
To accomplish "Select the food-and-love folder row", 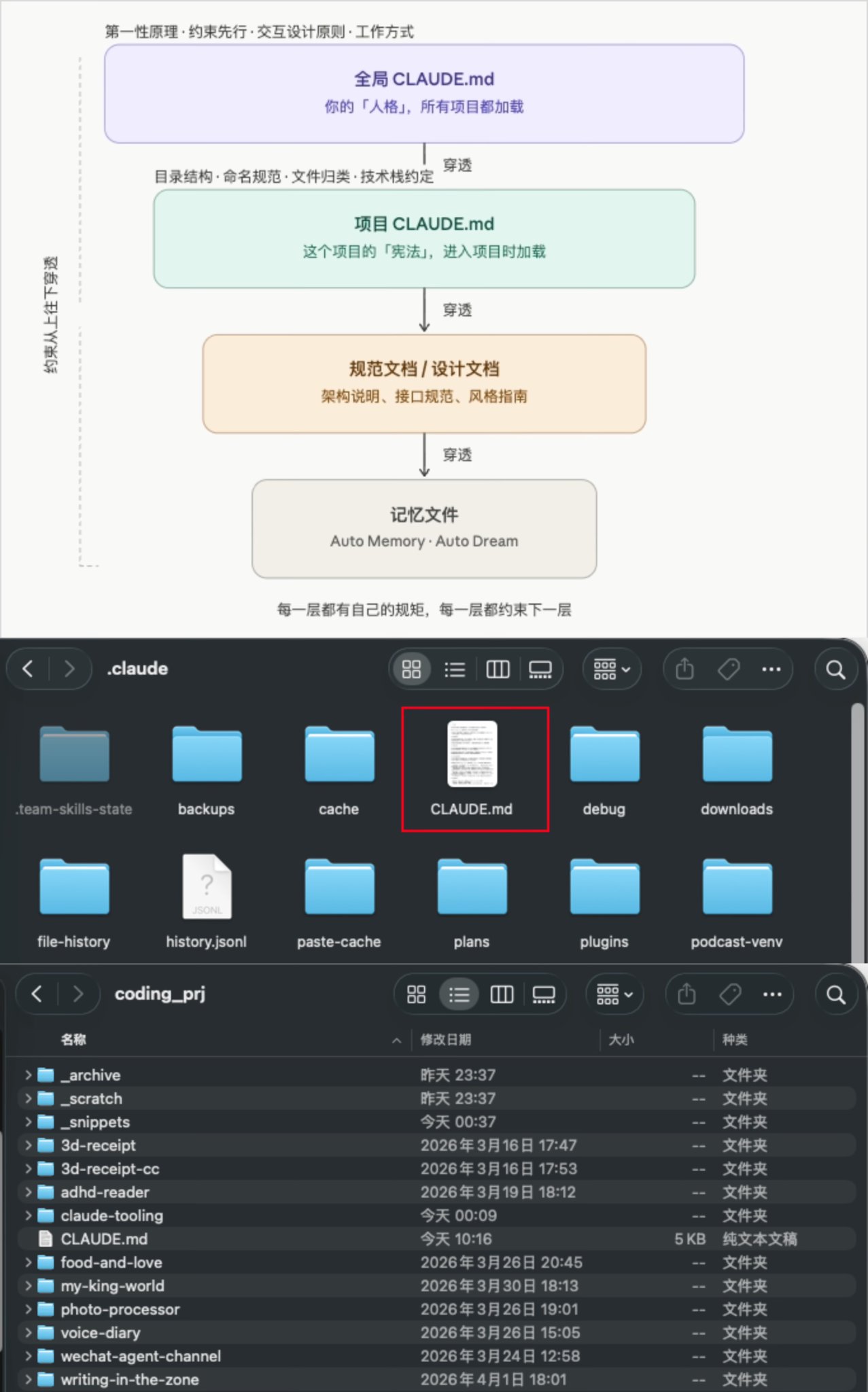I will 435,1263.
